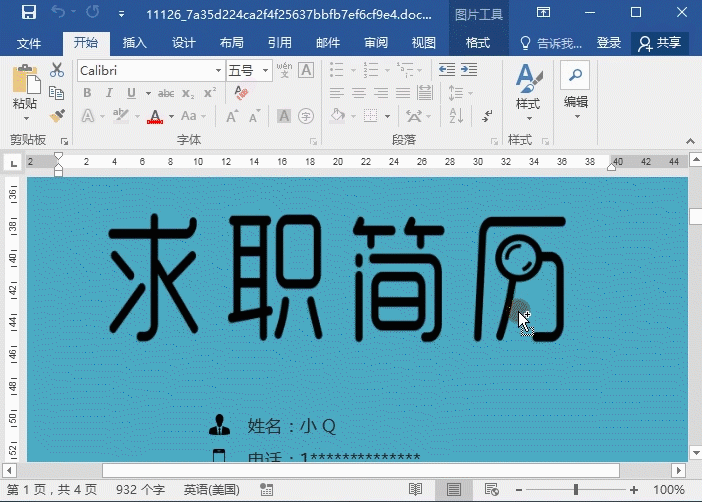The width and height of the screenshot is (702, 502).
Task: Toggle subscript formatting
Action: click(188, 94)
